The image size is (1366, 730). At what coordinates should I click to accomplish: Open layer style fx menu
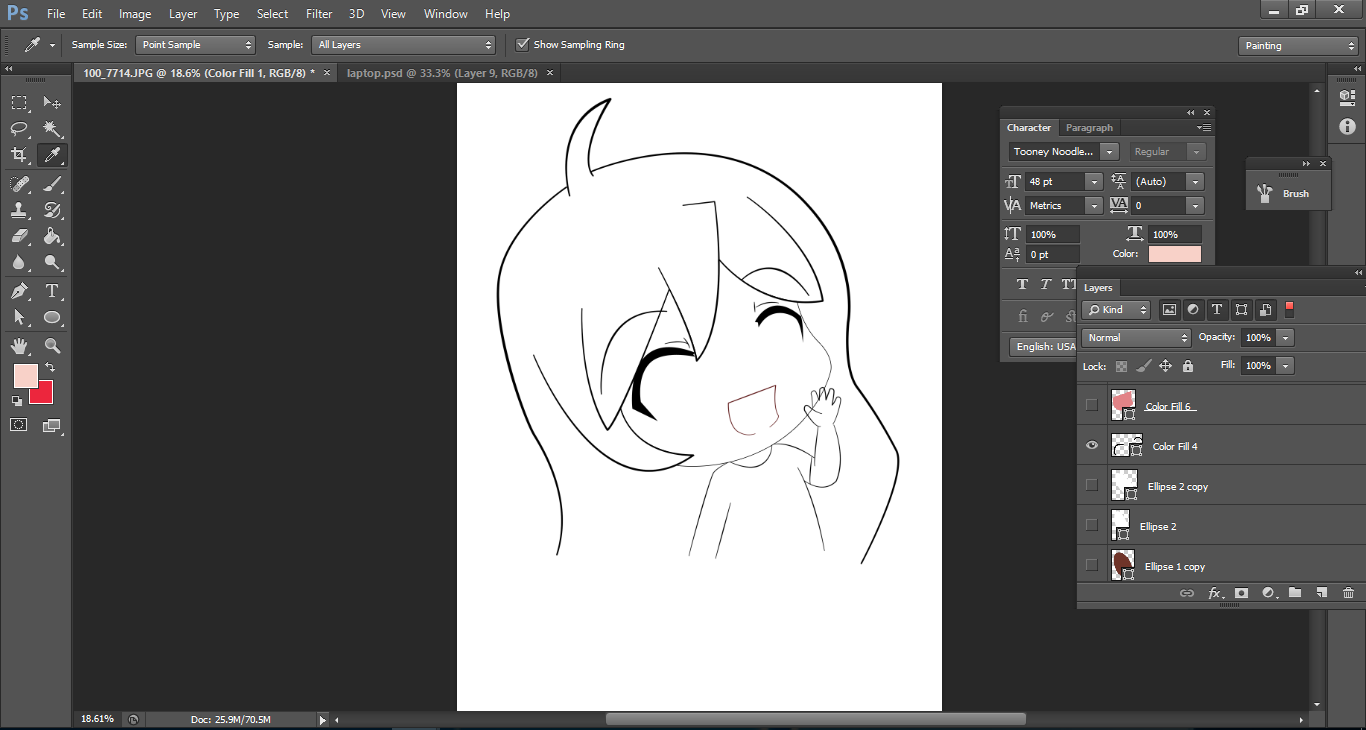pyautogui.click(x=1215, y=593)
